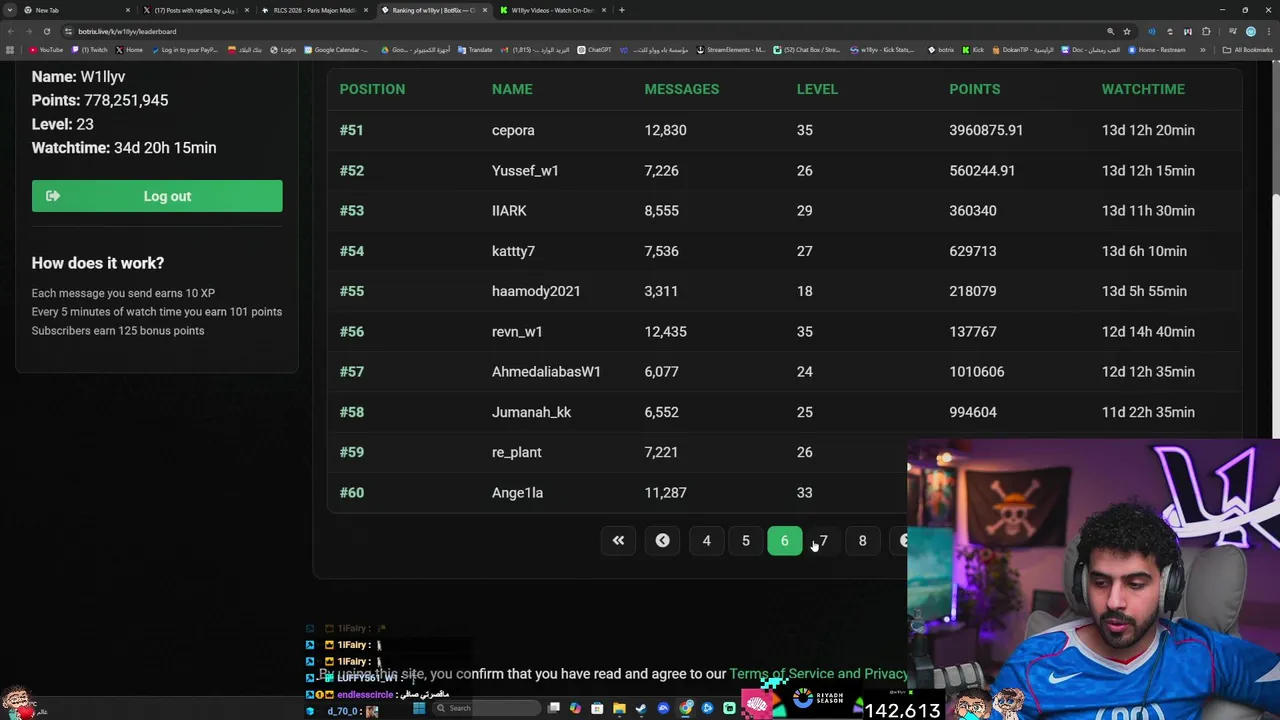Open the DokanTIP bookmark
This screenshot has width=1280, height=720.
click(x=1023, y=50)
